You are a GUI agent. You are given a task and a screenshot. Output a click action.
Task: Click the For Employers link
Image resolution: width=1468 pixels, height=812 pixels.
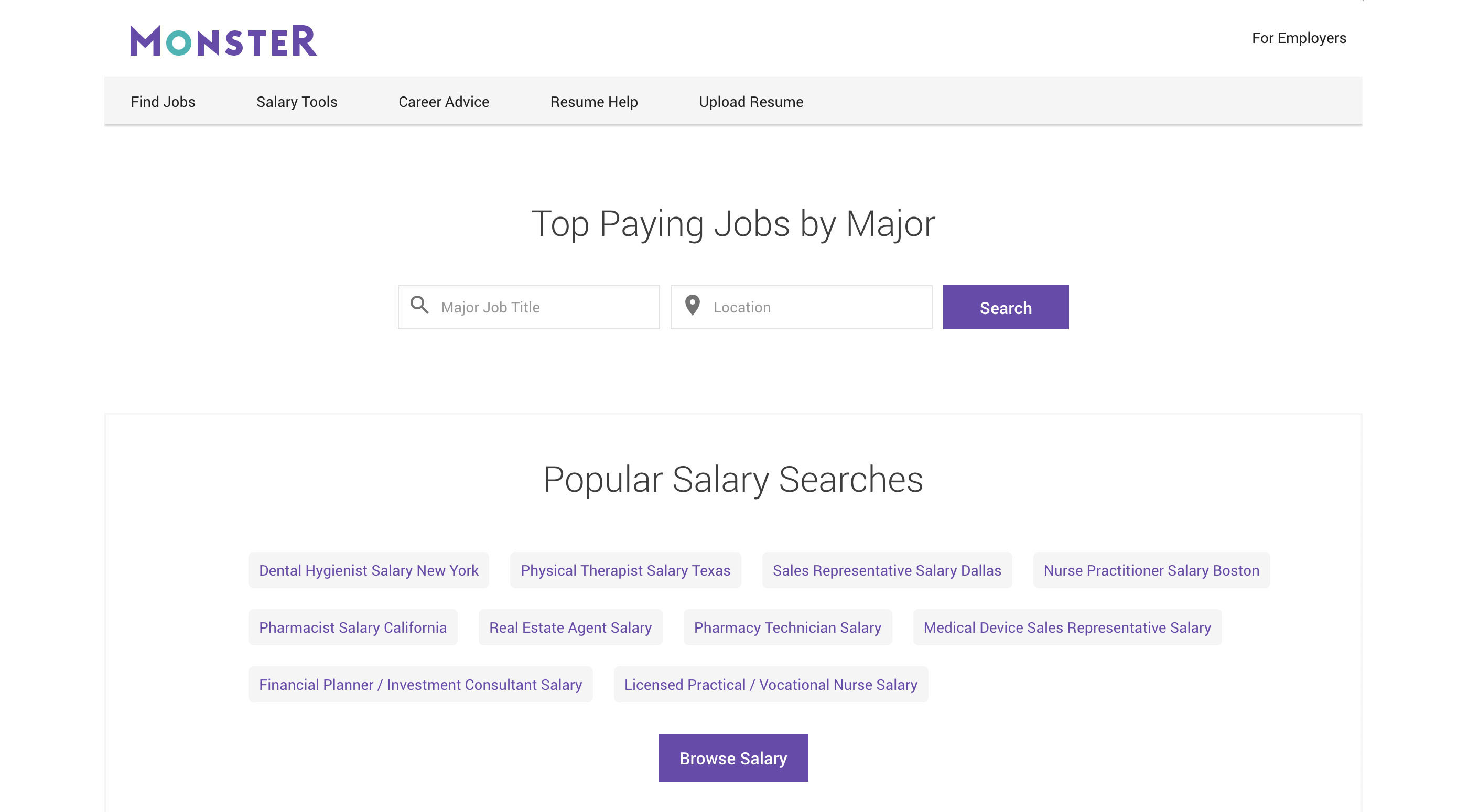(x=1299, y=38)
